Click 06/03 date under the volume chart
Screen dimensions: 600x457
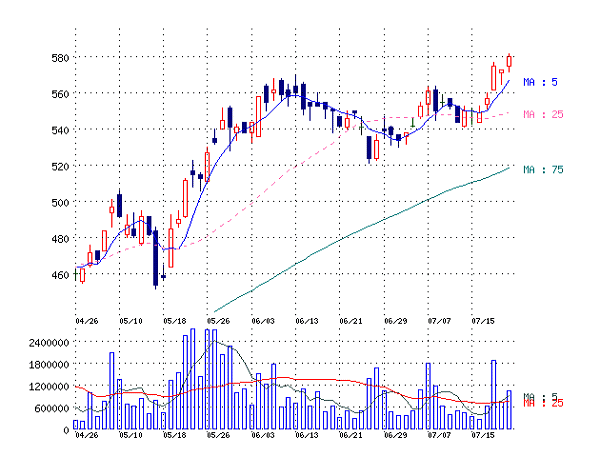[263, 436]
